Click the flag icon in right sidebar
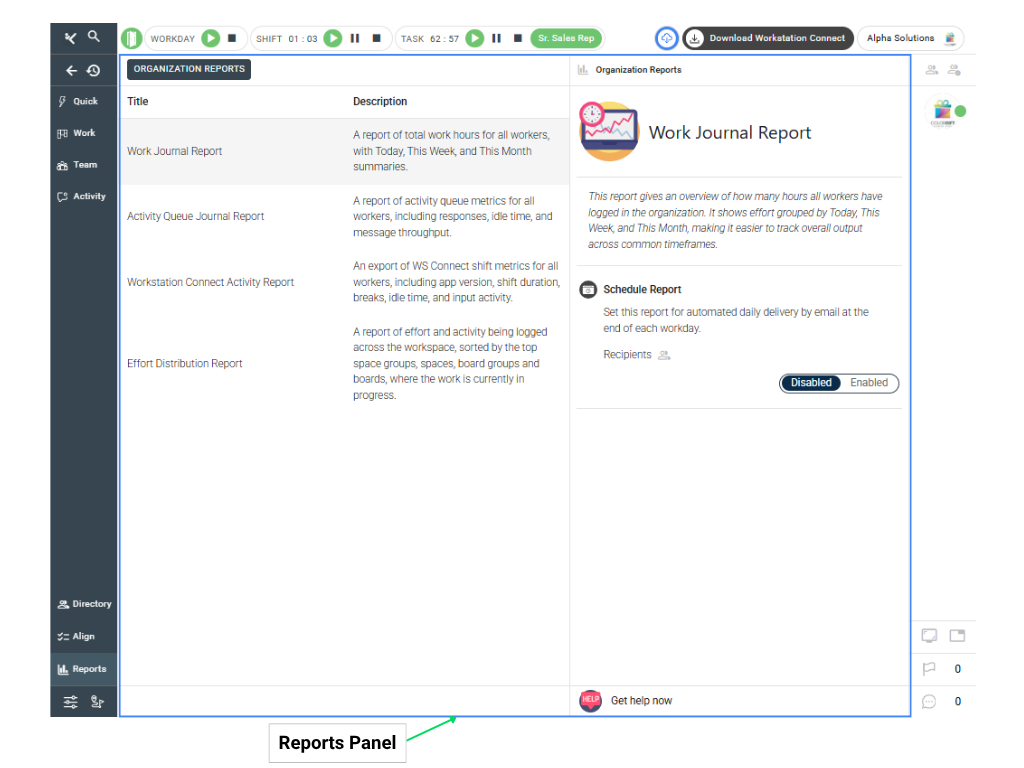1024x768 pixels. click(x=929, y=669)
